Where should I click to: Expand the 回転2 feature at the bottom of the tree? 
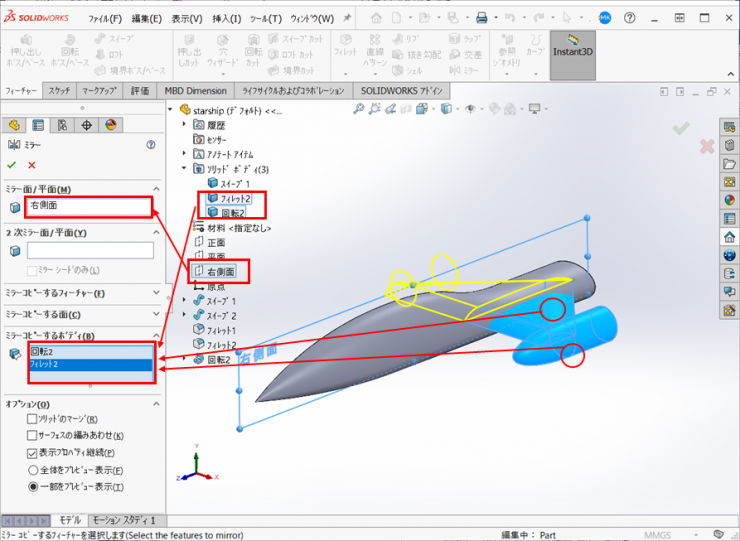(x=186, y=360)
